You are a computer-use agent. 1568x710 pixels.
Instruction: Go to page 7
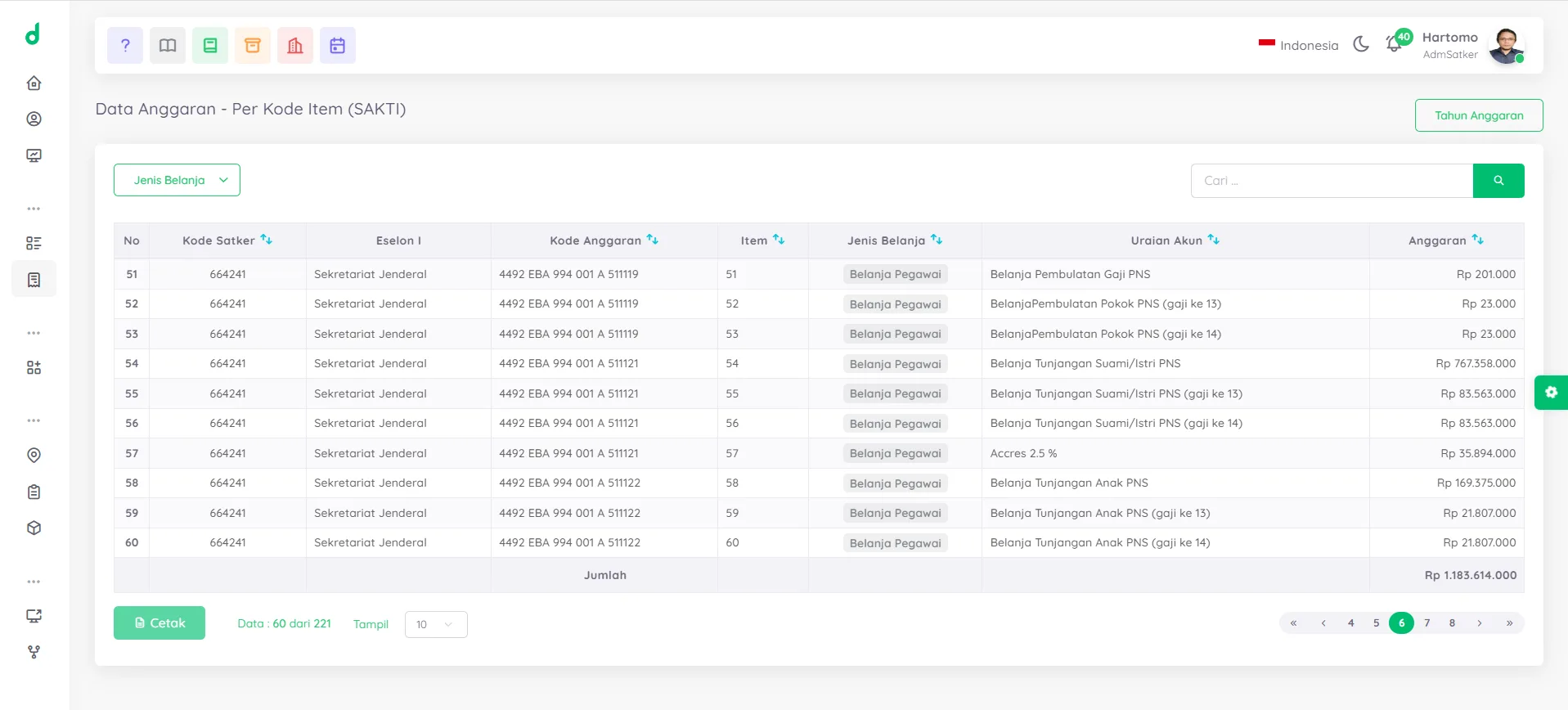[x=1427, y=623]
